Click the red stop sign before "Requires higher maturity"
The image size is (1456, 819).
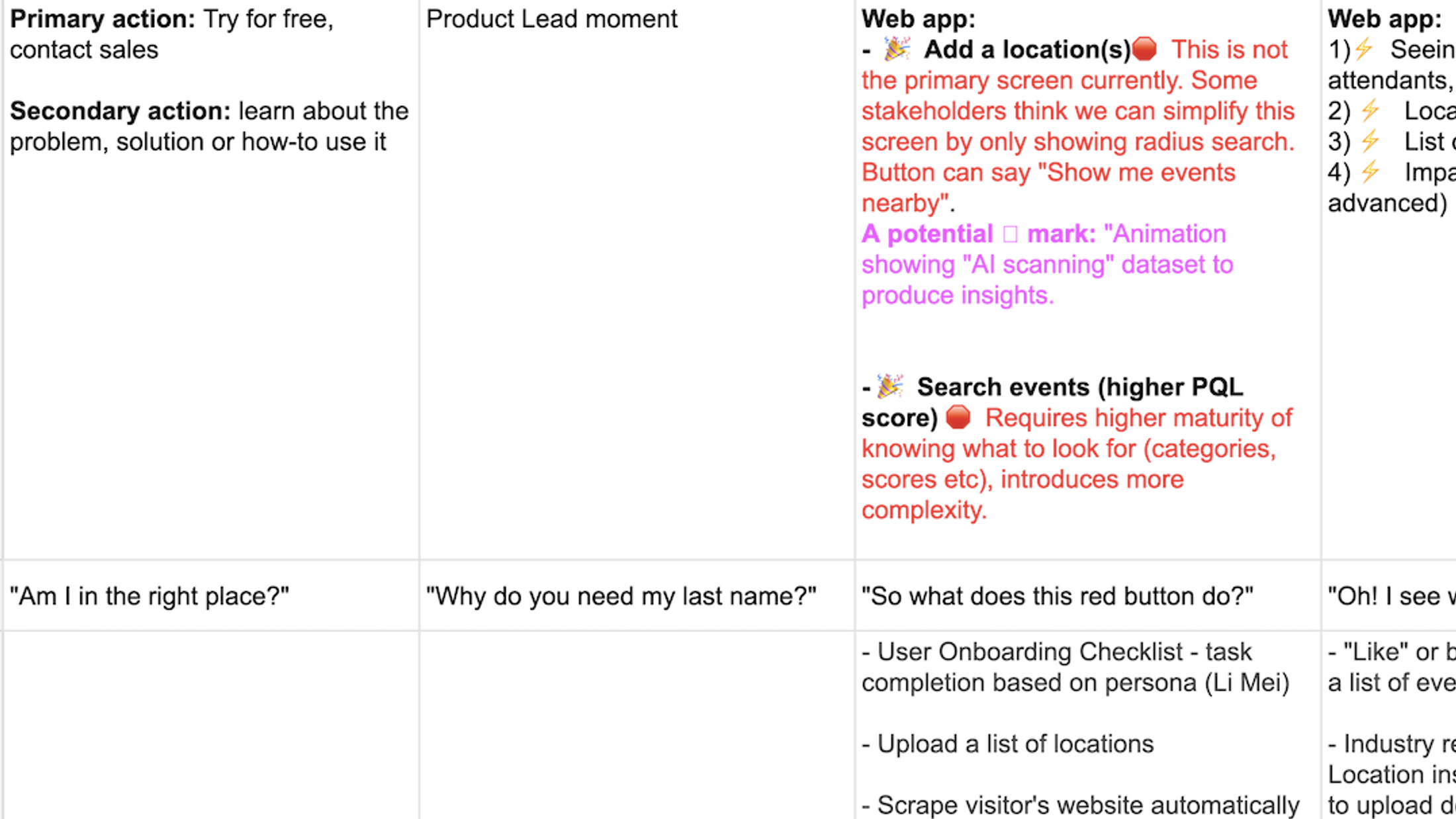(958, 417)
